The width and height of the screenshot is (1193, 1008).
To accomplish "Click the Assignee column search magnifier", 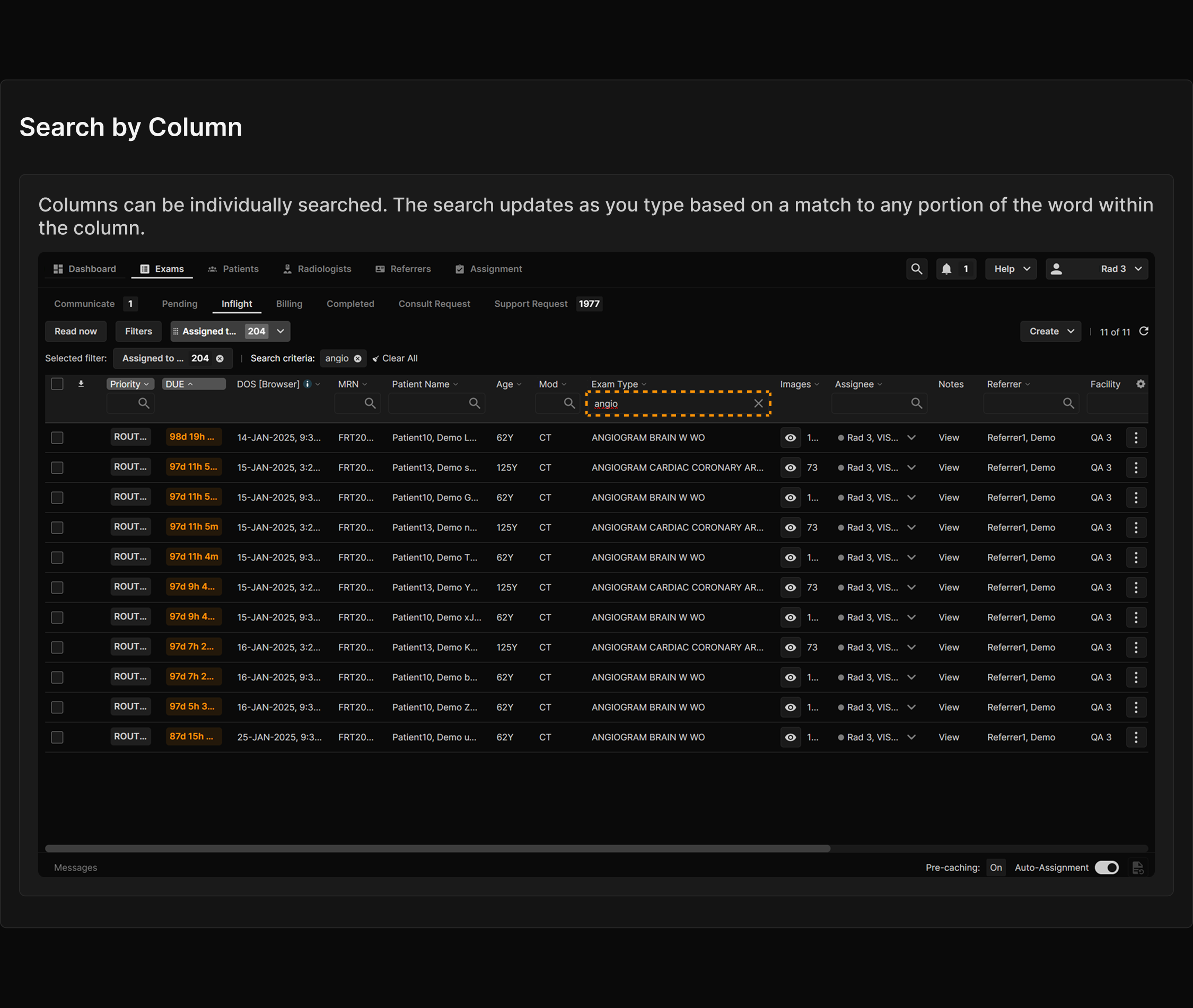I will click(916, 403).
